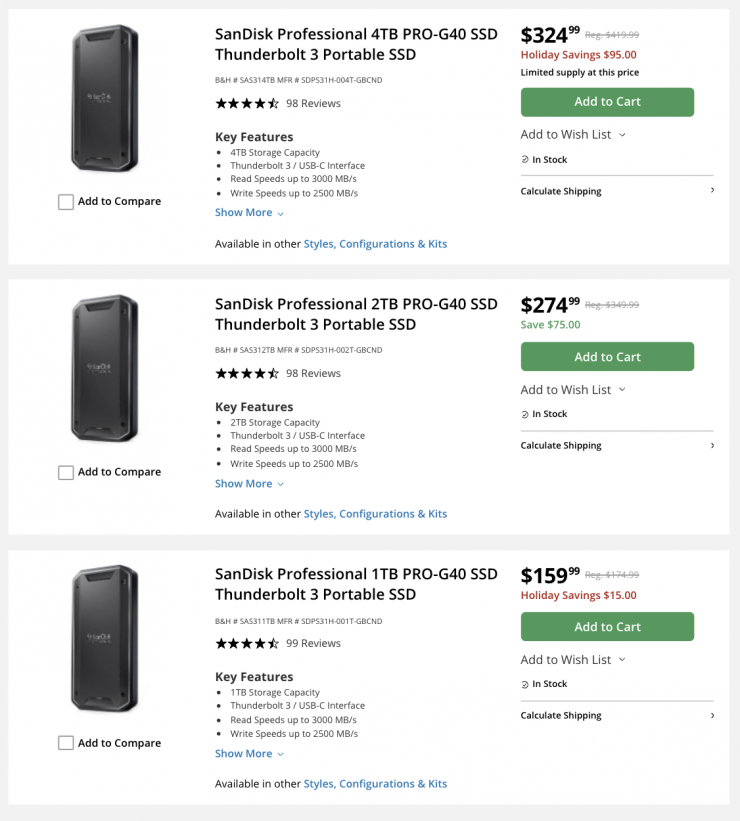Check Add to Compare for 1TB SSD
Viewport: 740px width, 821px height.
click(66, 743)
